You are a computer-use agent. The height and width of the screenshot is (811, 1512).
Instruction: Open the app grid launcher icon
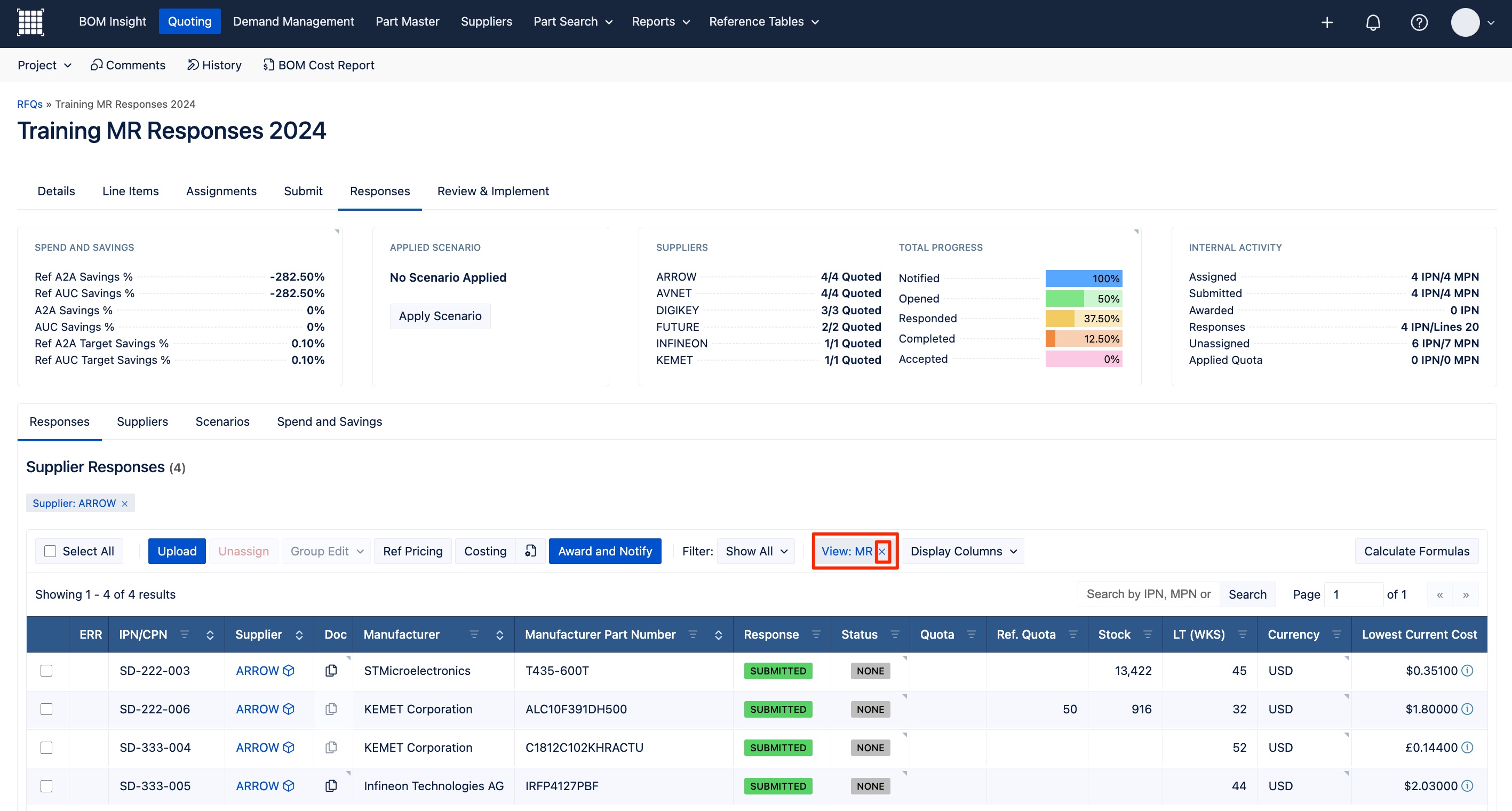point(30,22)
